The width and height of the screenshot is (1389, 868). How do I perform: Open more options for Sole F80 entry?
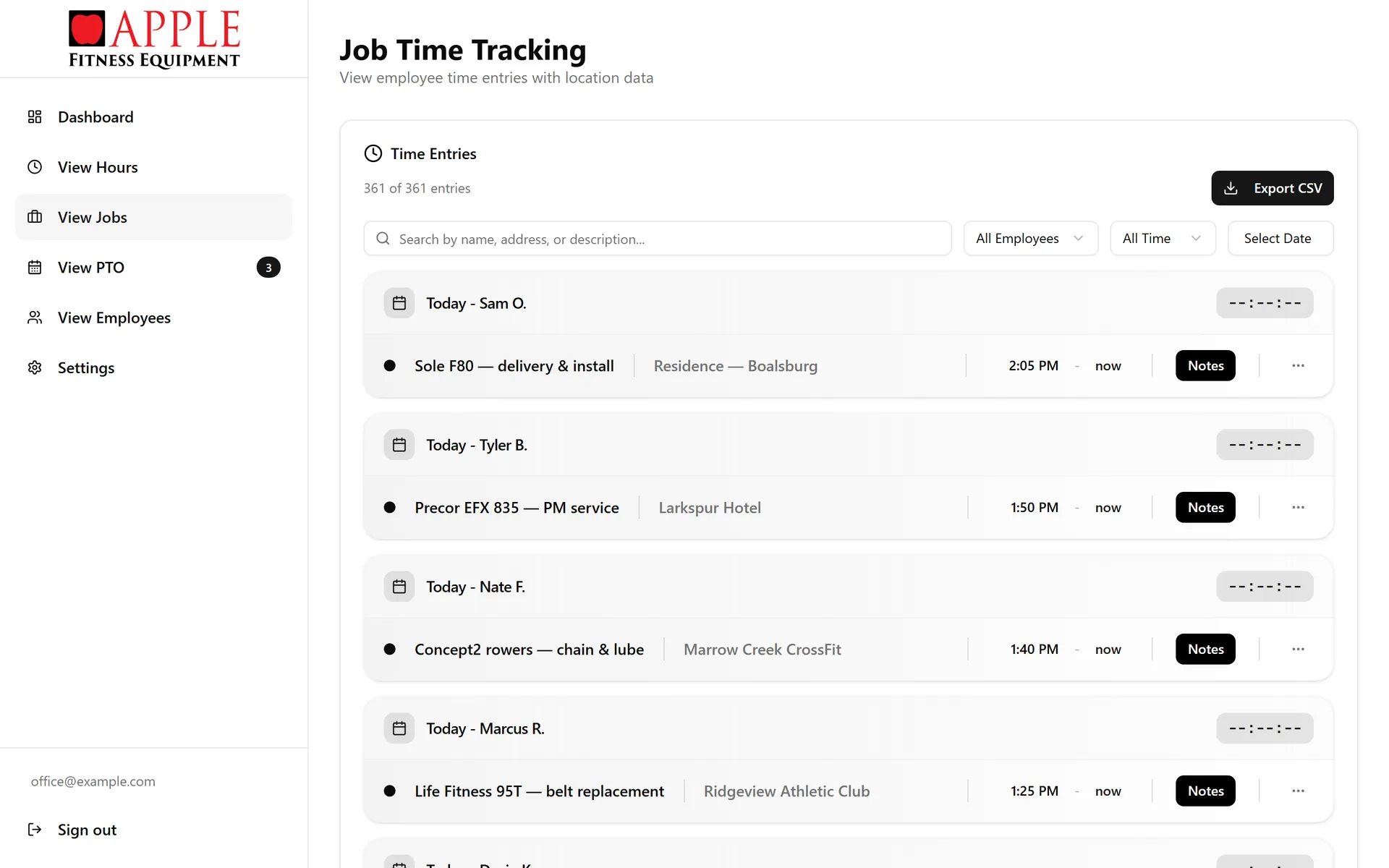1298,366
